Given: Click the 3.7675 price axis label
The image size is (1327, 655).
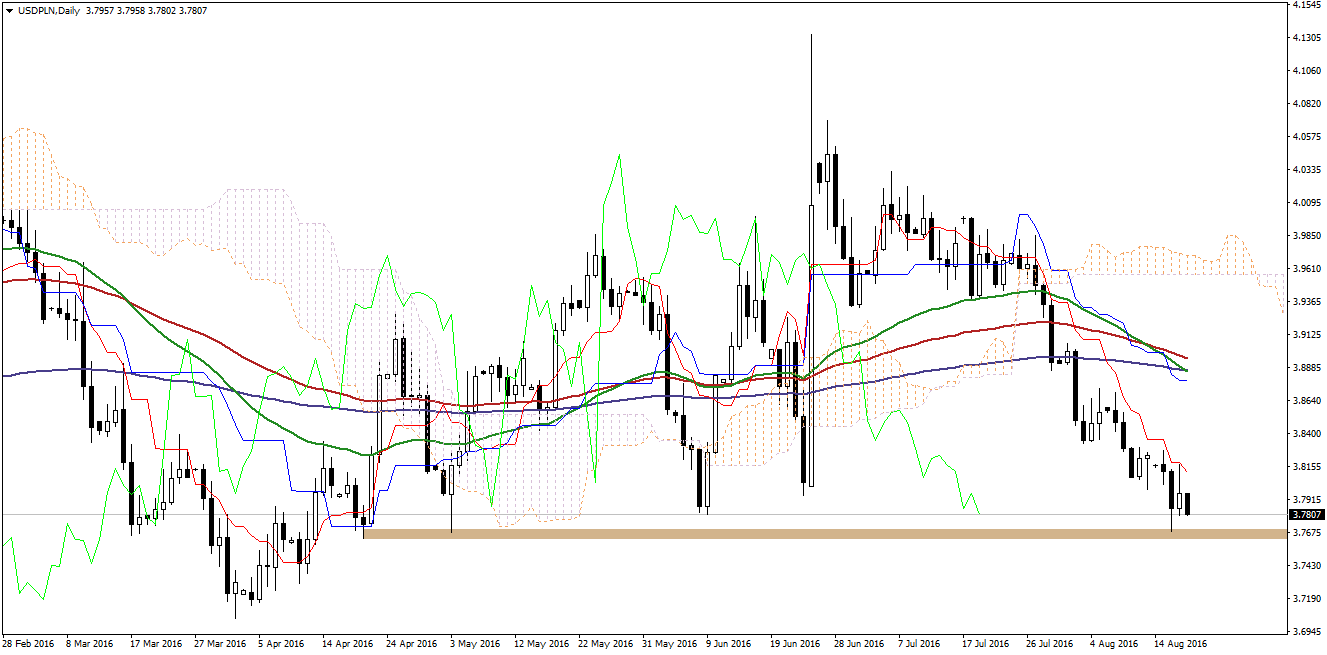Looking at the screenshot, I should (1306, 533).
